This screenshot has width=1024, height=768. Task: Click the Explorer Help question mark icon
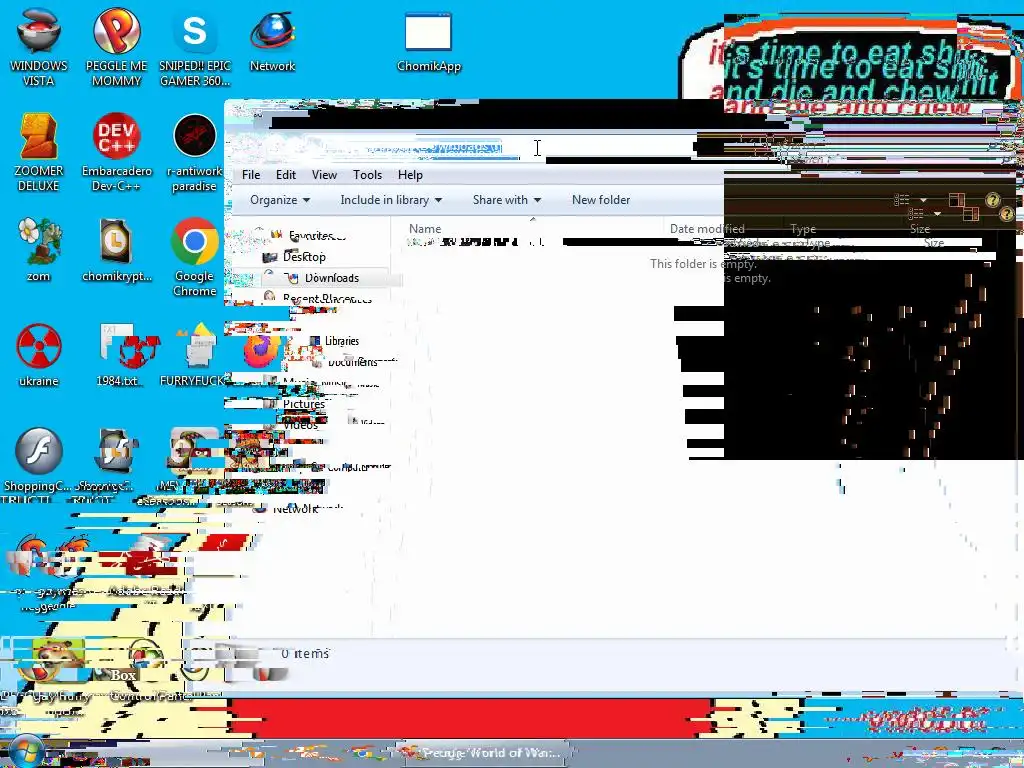tap(993, 200)
